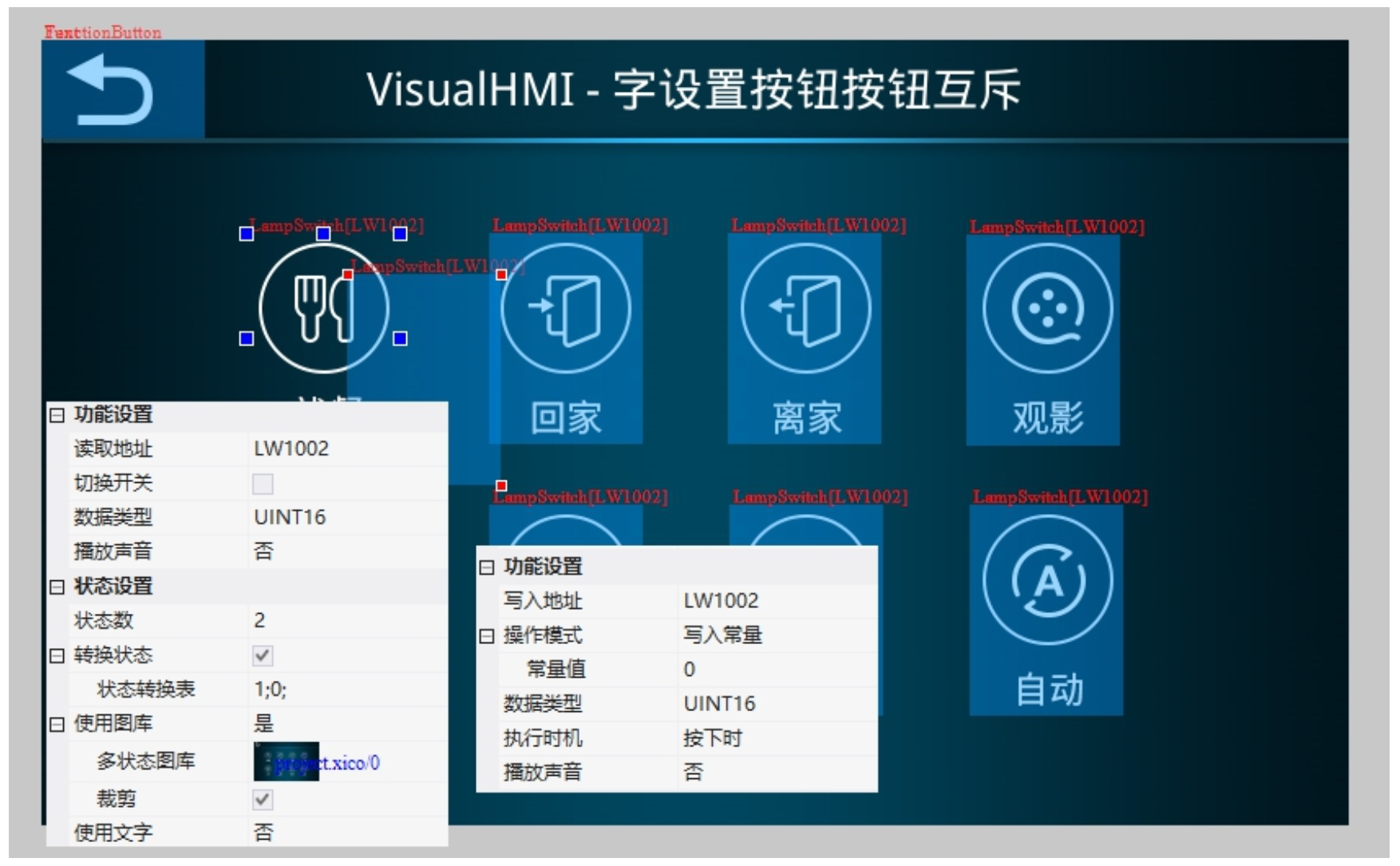
Task: Click the 离家 leave-door icon
Action: [x=805, y=308]
